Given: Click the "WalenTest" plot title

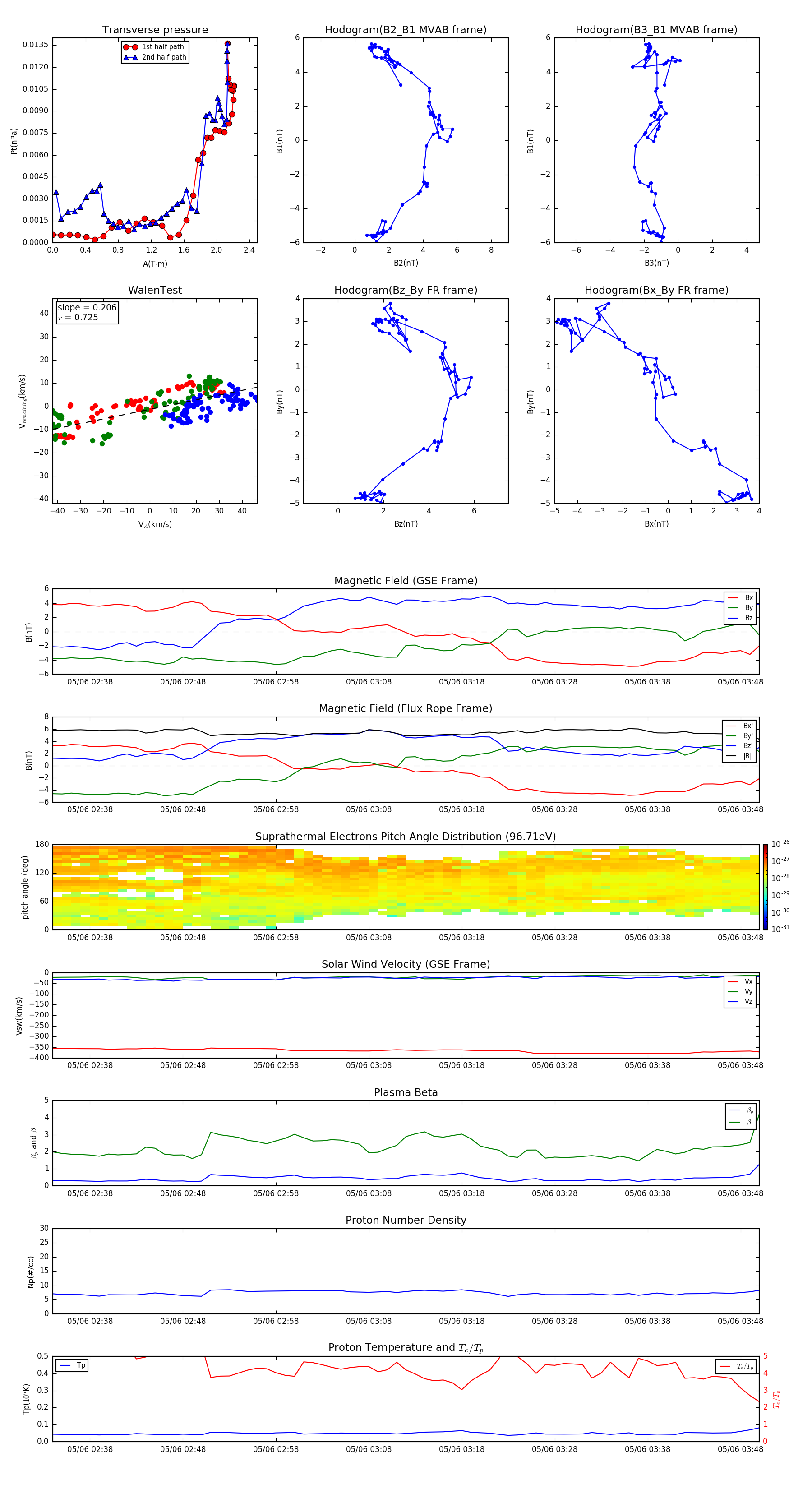Looking at the screenshot, I should pos(155,290).
